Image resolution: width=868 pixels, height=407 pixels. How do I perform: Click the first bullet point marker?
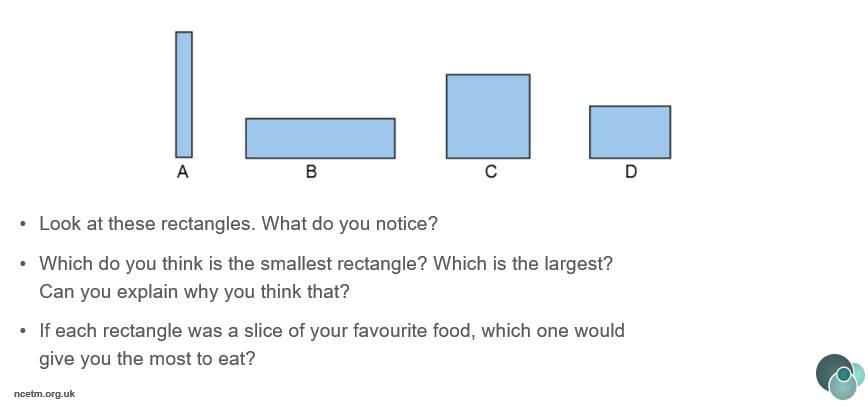click(x=23, y=224)
